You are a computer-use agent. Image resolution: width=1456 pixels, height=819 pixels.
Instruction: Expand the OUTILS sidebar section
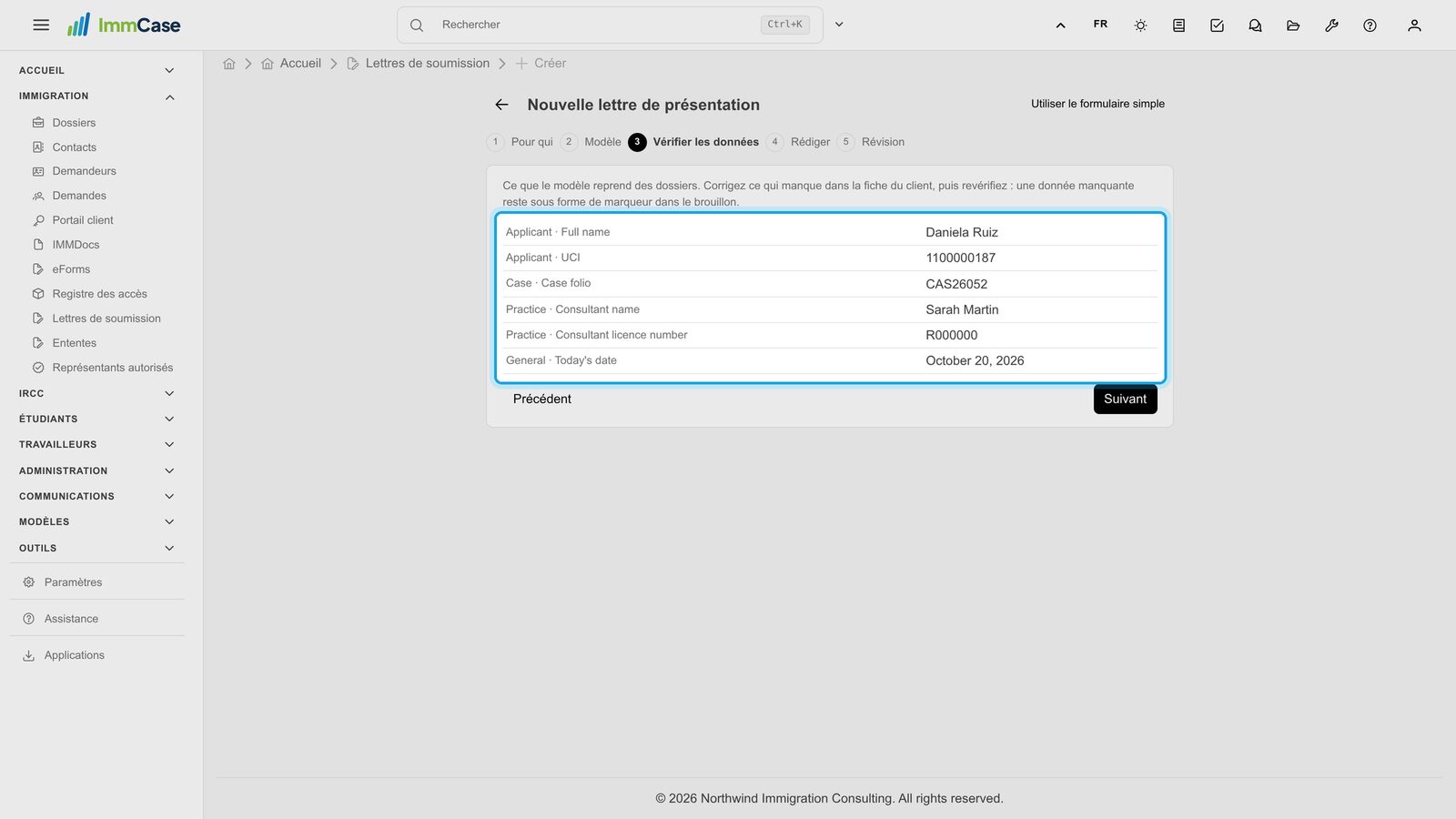pyautogui.click(x=96, y=548)
